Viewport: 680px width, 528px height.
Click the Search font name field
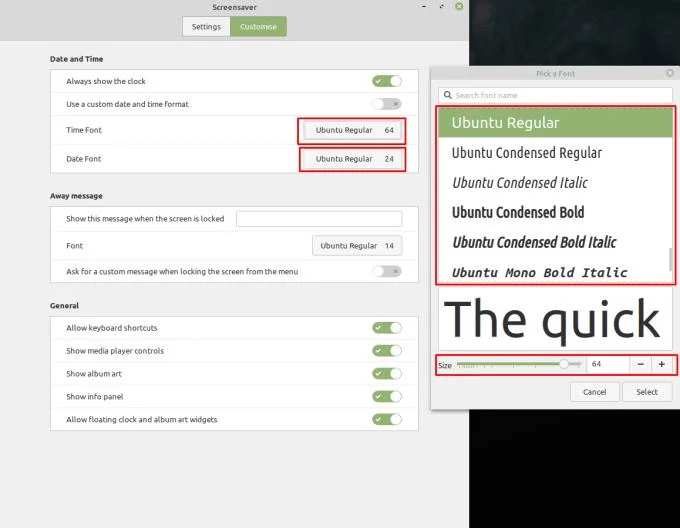[x=555, y=95]
